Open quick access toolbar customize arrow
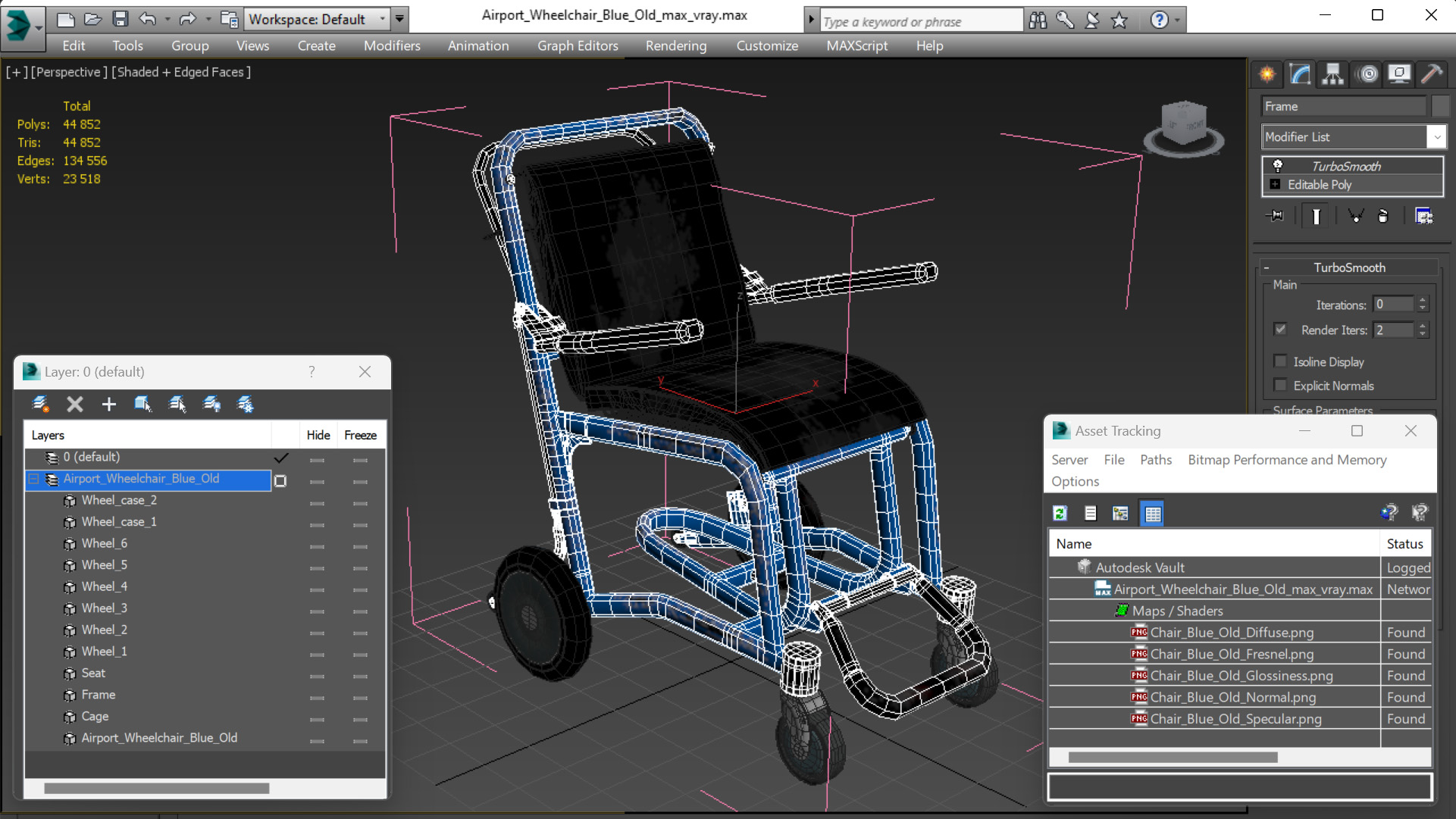The width and height of the screenshot is (1456, 819). tap(399, 19)
